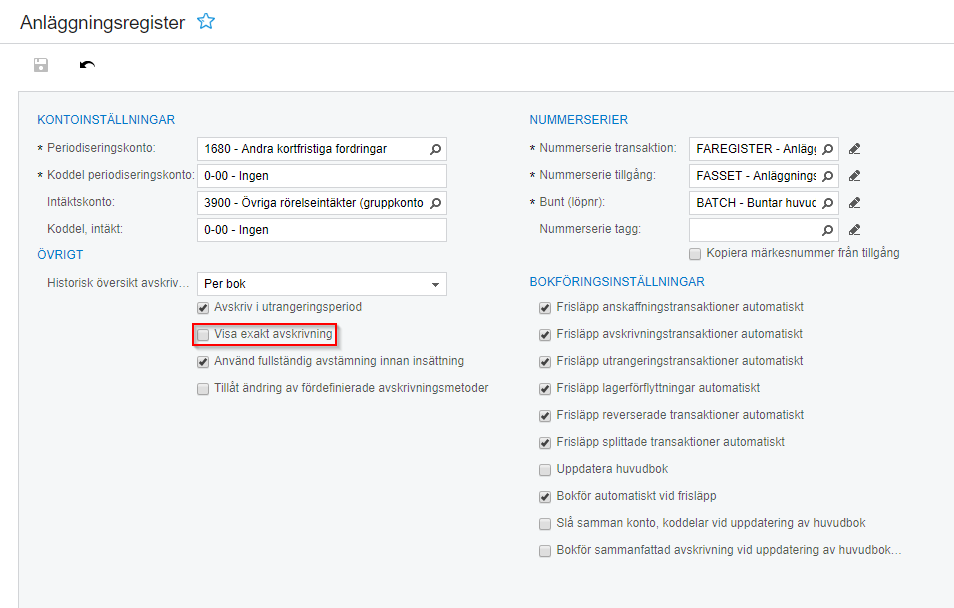Open lookup for Nummerserie tagg field
Viewport: 954px width, 608px height.
click(x=827, y=230)
